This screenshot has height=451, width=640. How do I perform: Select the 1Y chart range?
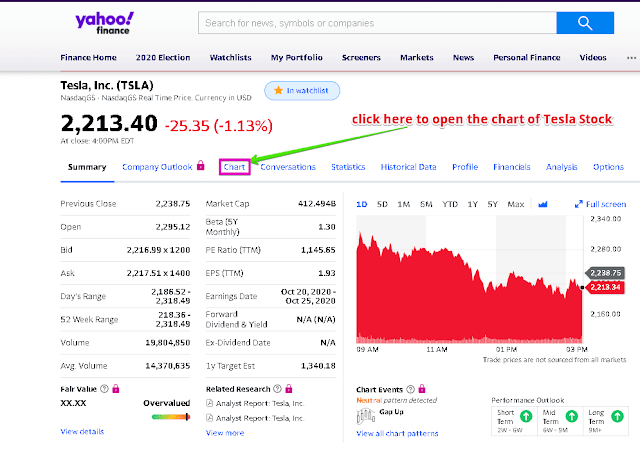pos(473,204)
